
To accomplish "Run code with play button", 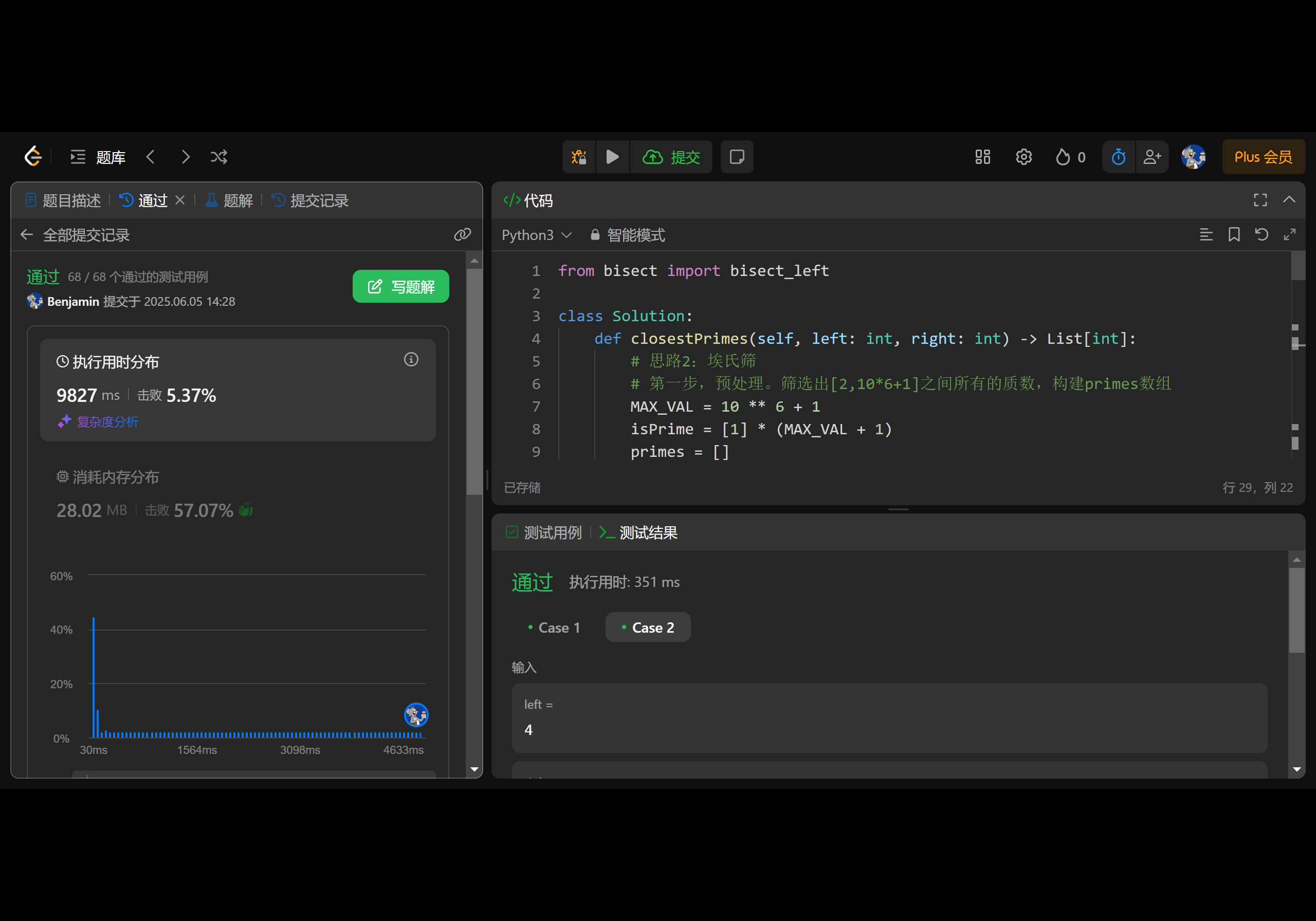I will click(x=612, y=156).
